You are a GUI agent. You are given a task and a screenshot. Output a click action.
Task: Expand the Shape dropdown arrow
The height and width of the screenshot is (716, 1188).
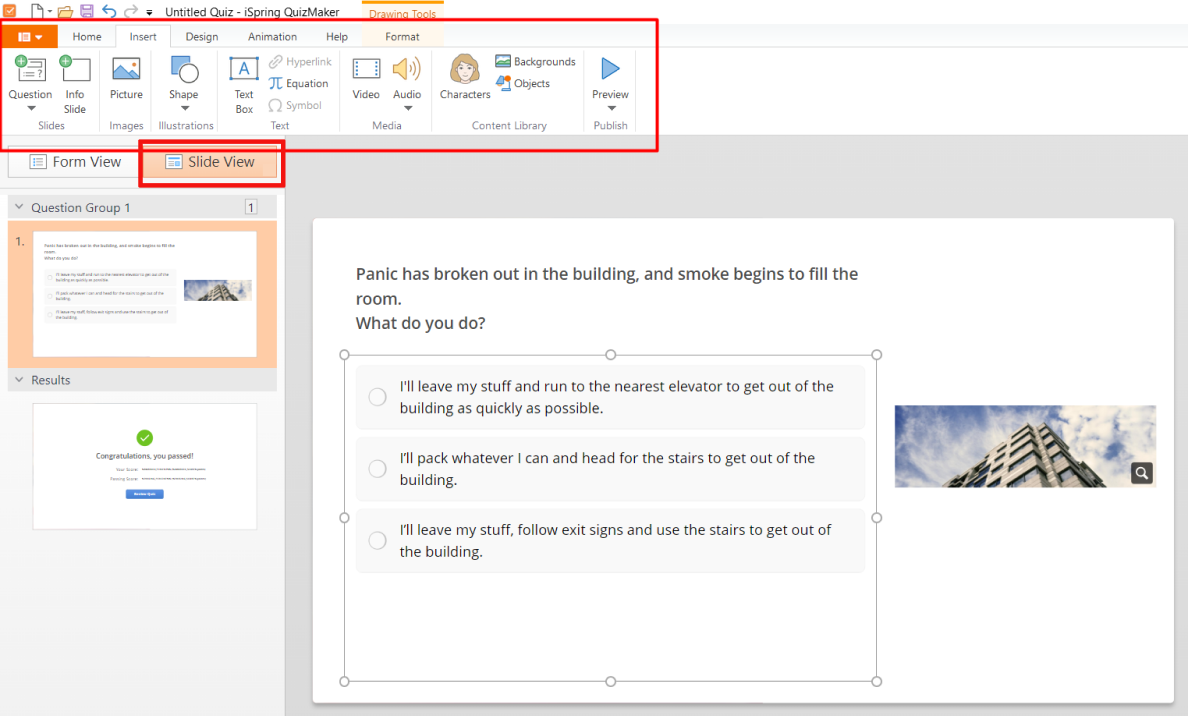[184, 108]
